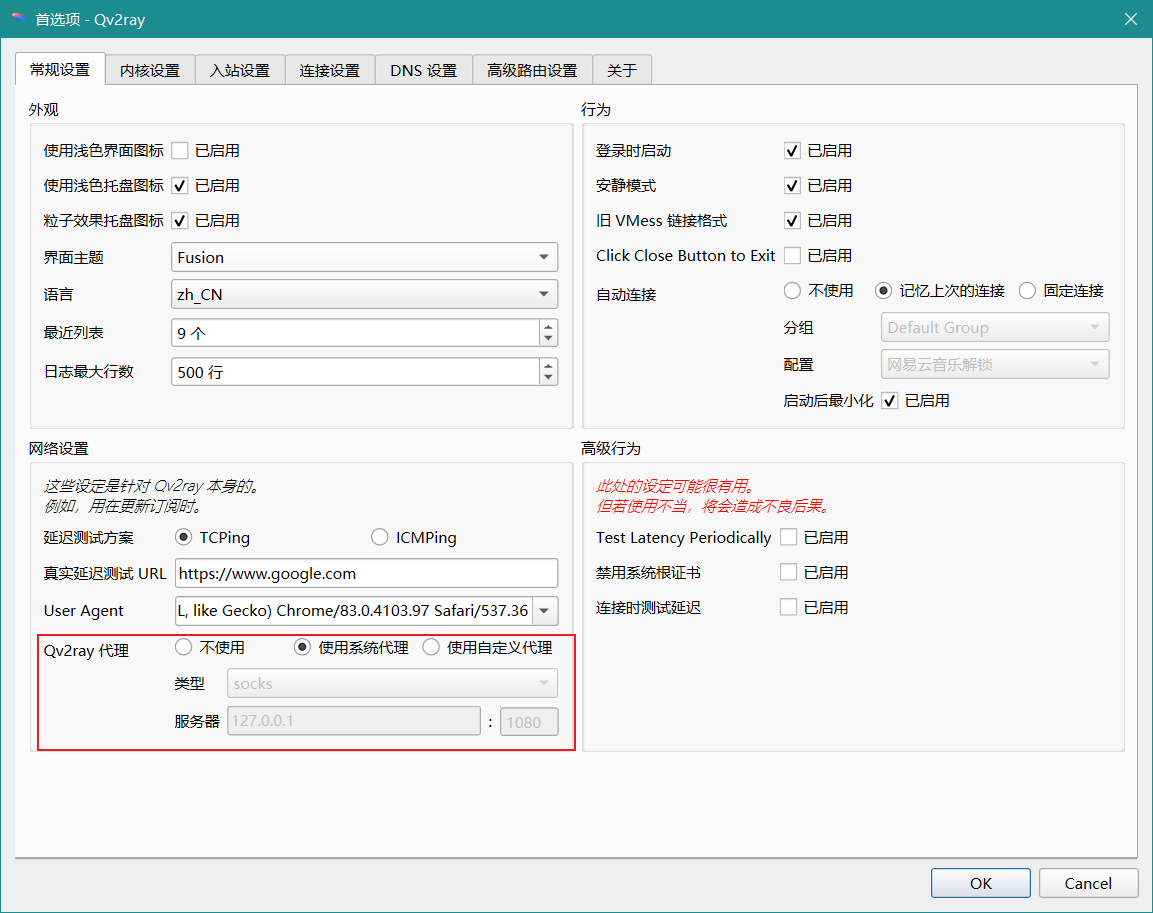Toggle 启动后最小化 checkbox

[890, 401]
